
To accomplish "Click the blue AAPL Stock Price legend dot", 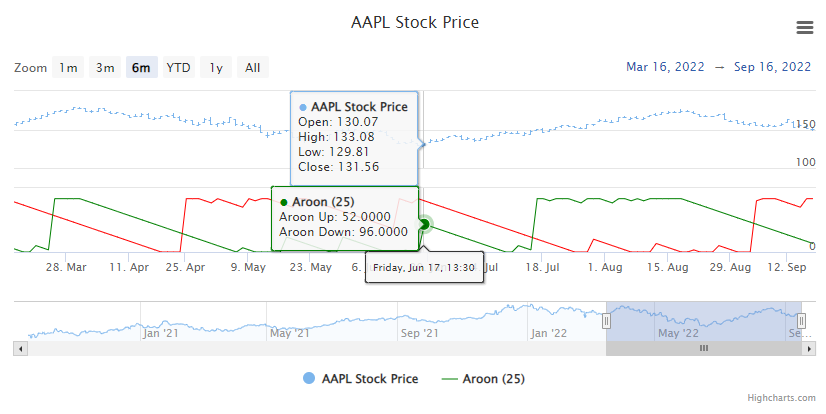I will (x=308, y=379).
